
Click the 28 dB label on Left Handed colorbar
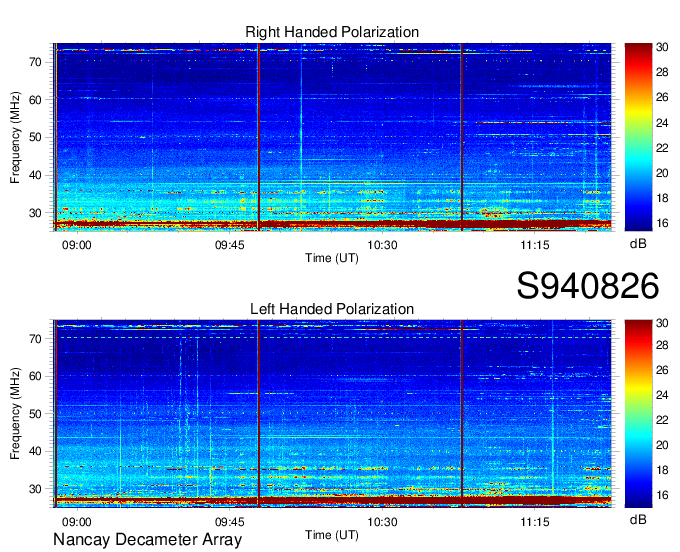click(662, 345)
